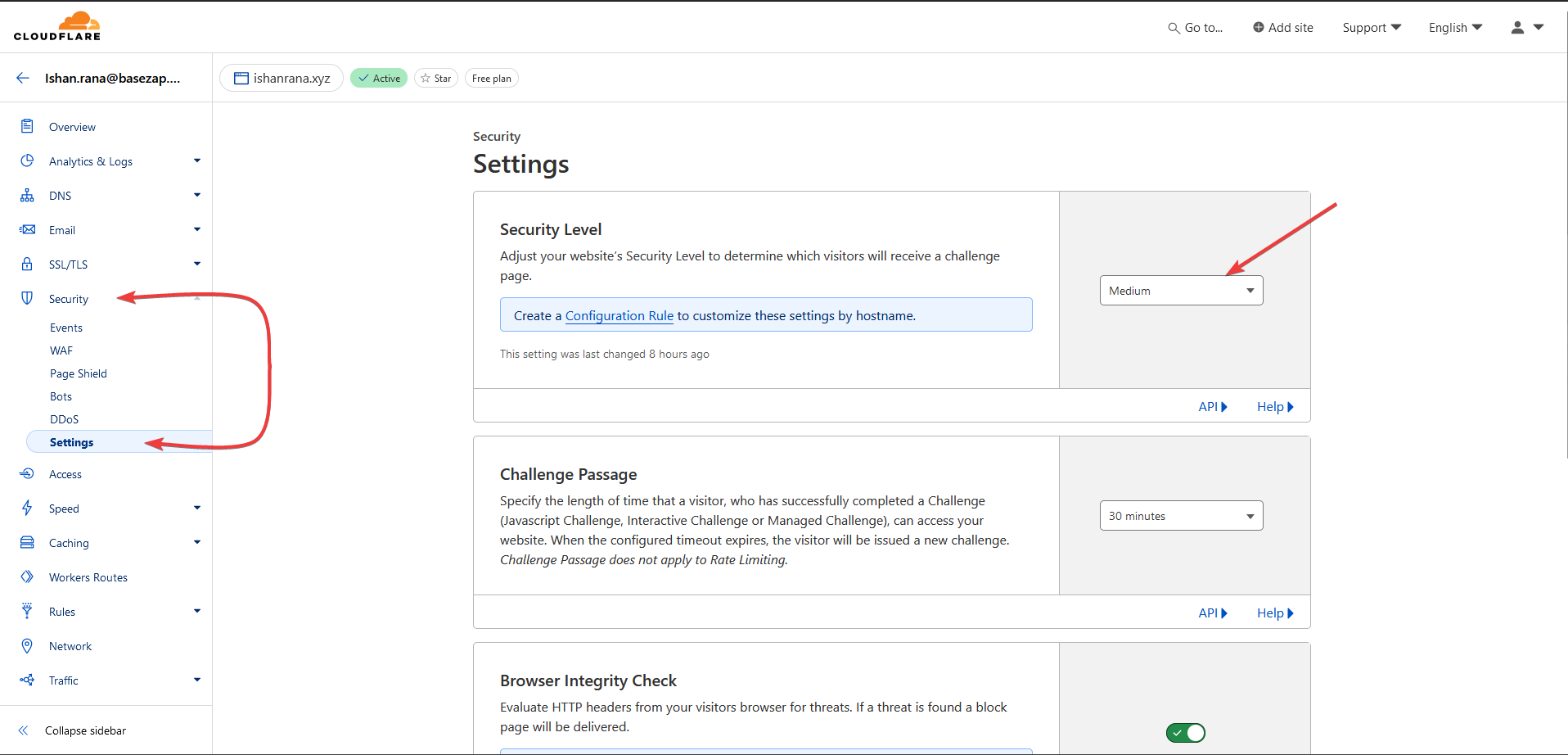Open the WAF section under Security
Viewport: 1568px width, 755px height.
(x=61, y=350)
